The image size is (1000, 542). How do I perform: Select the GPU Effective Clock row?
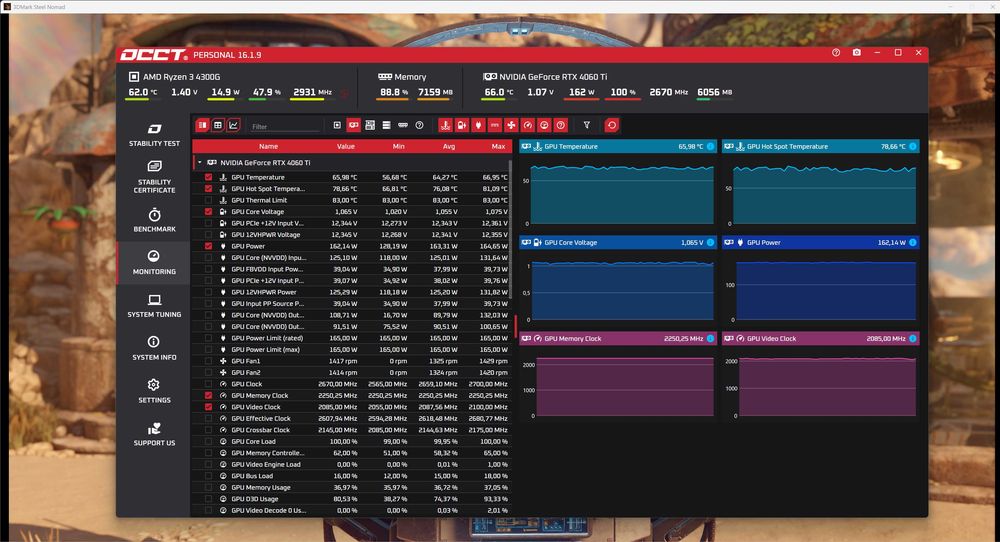[352, 418]
